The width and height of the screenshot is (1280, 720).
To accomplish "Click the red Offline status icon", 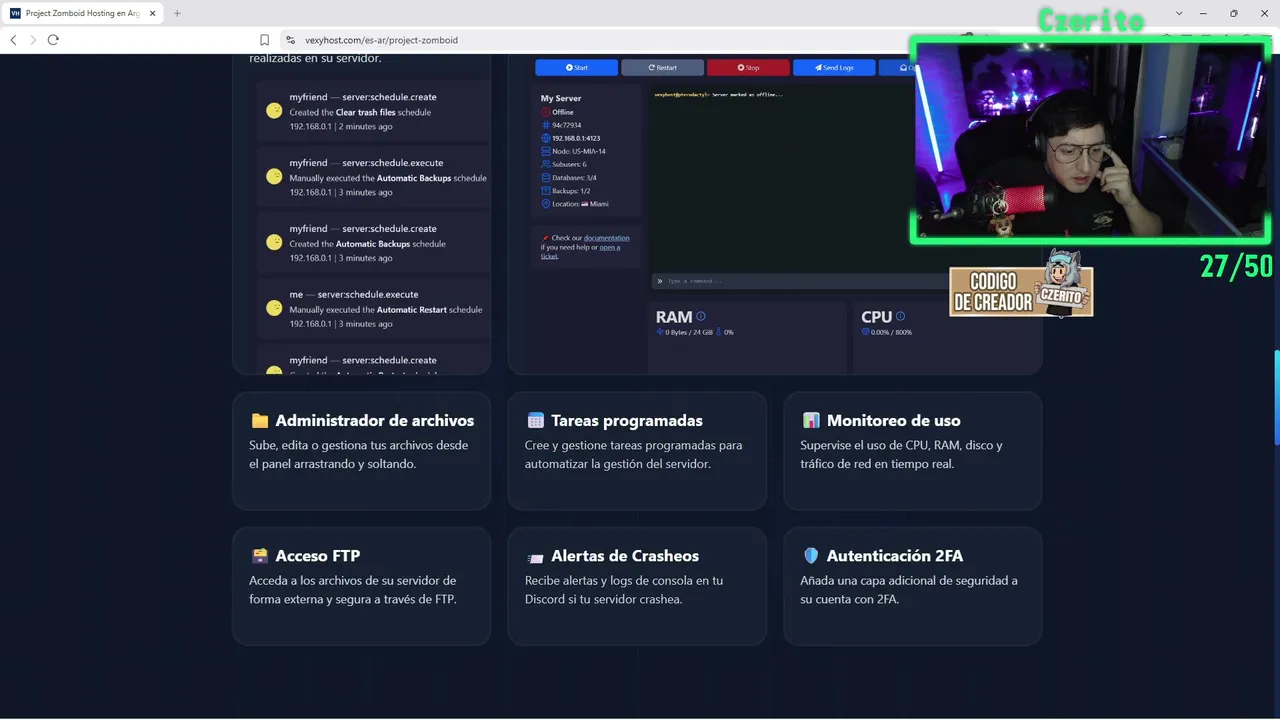I will (545, 112).
